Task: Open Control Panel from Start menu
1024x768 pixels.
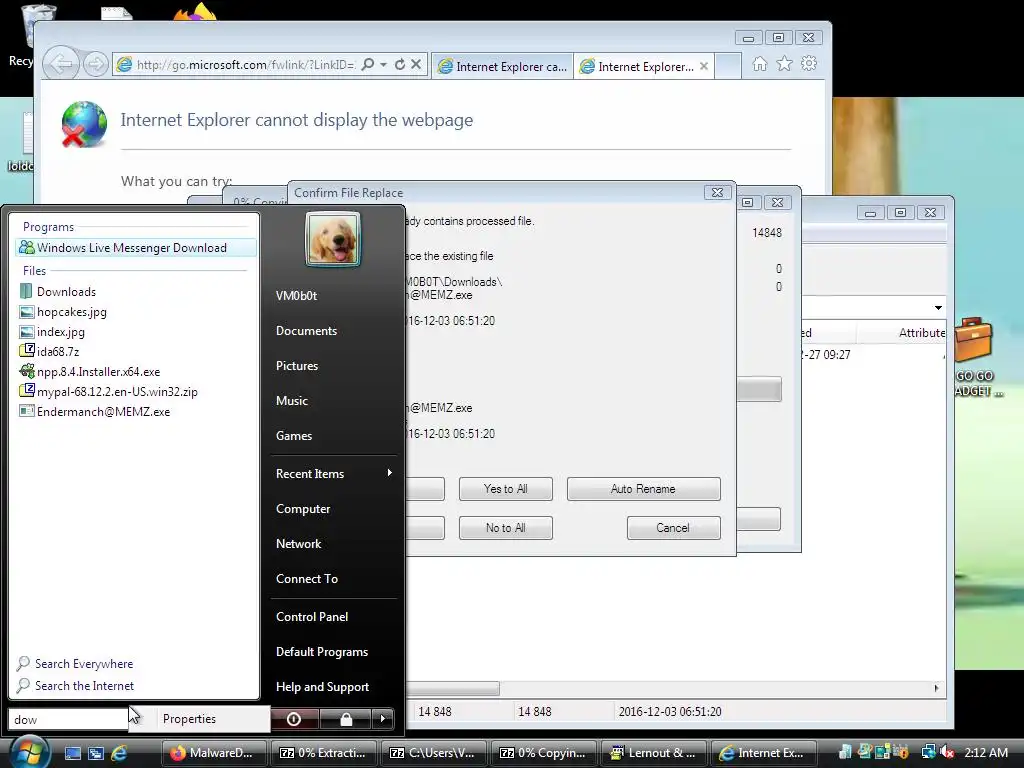Action: pyautogui.click(x=312, y=616)
